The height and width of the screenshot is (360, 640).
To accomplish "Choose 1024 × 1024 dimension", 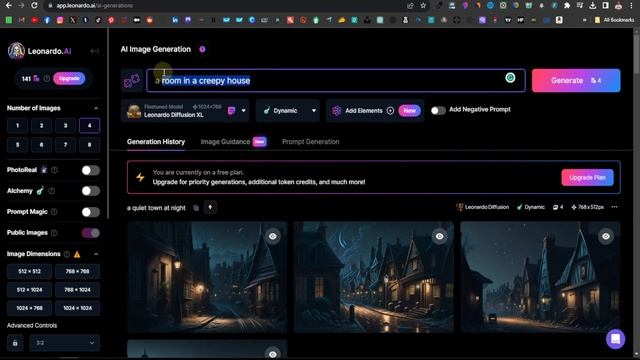I will click(x=78, y=308).
